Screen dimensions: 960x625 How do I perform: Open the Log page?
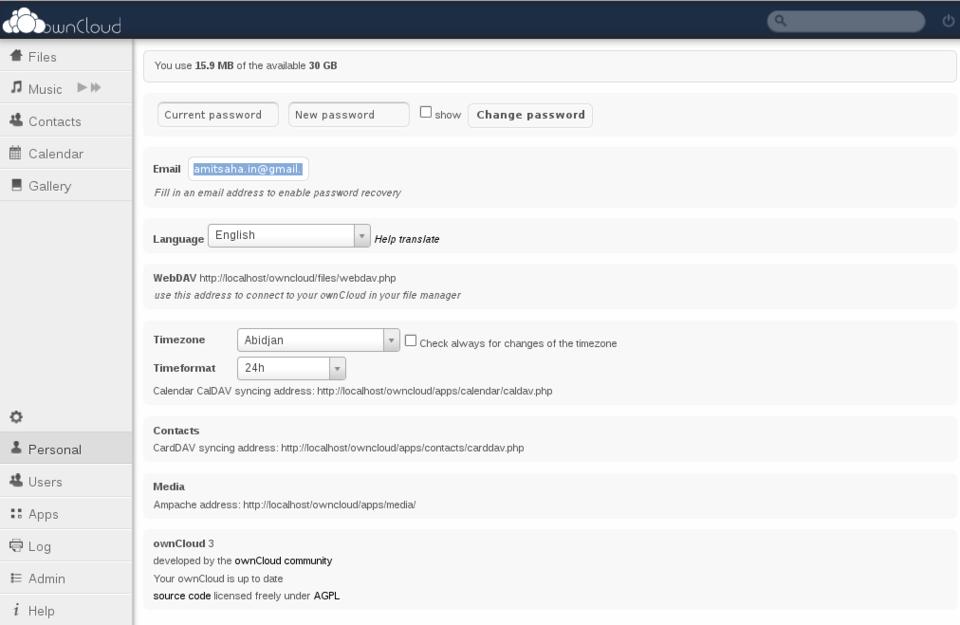66,546
